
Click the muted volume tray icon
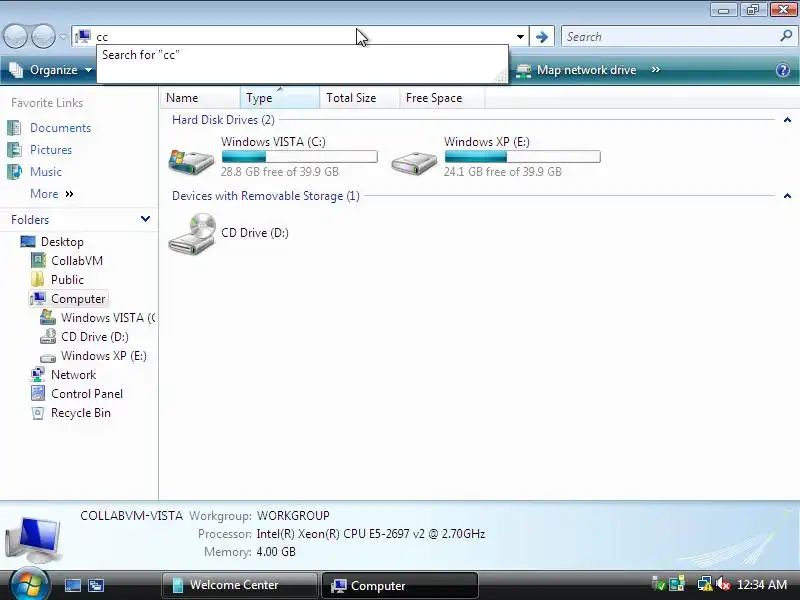coord(722,584)
